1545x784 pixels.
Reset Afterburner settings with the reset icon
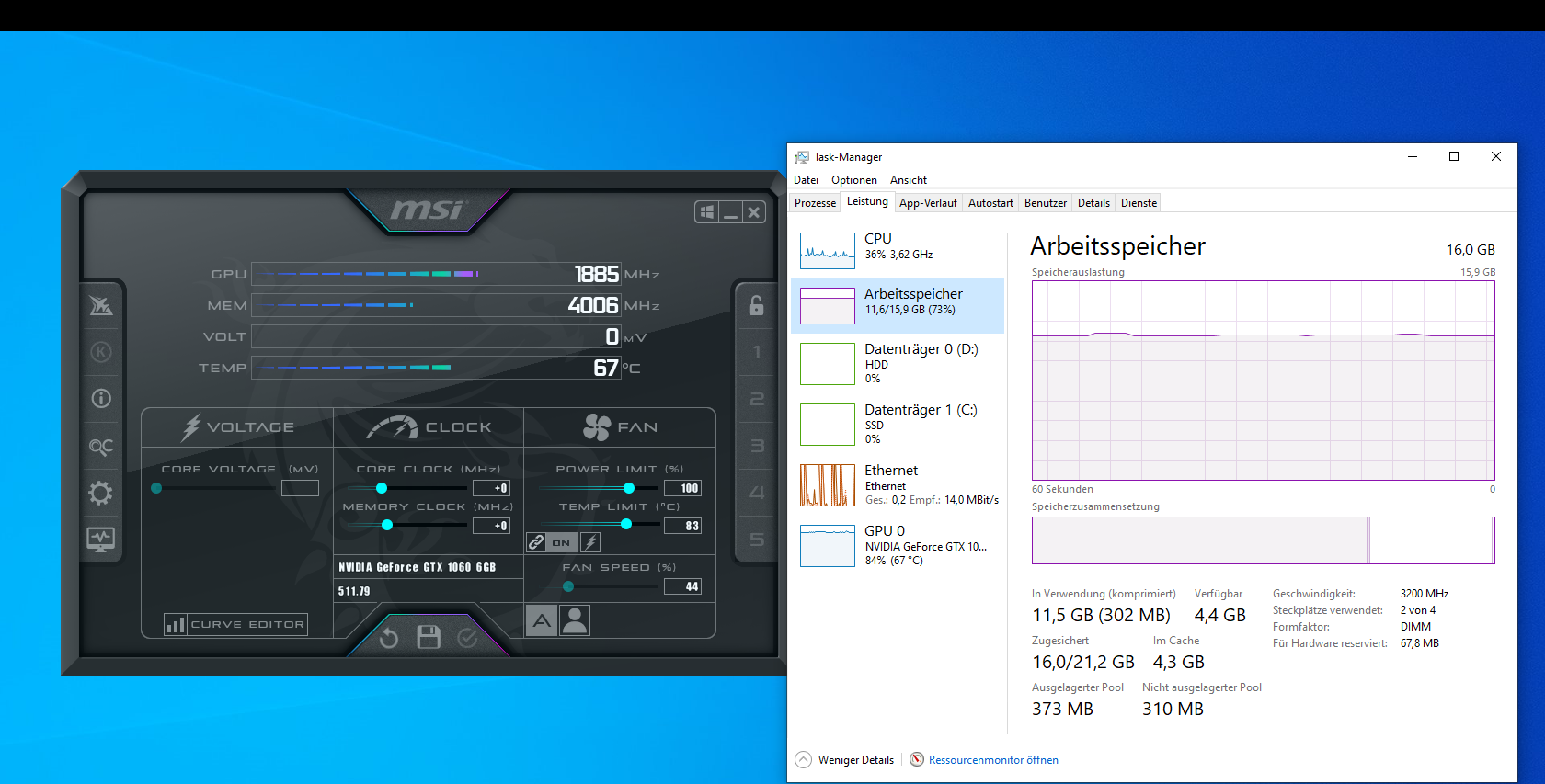coord(389,638)
